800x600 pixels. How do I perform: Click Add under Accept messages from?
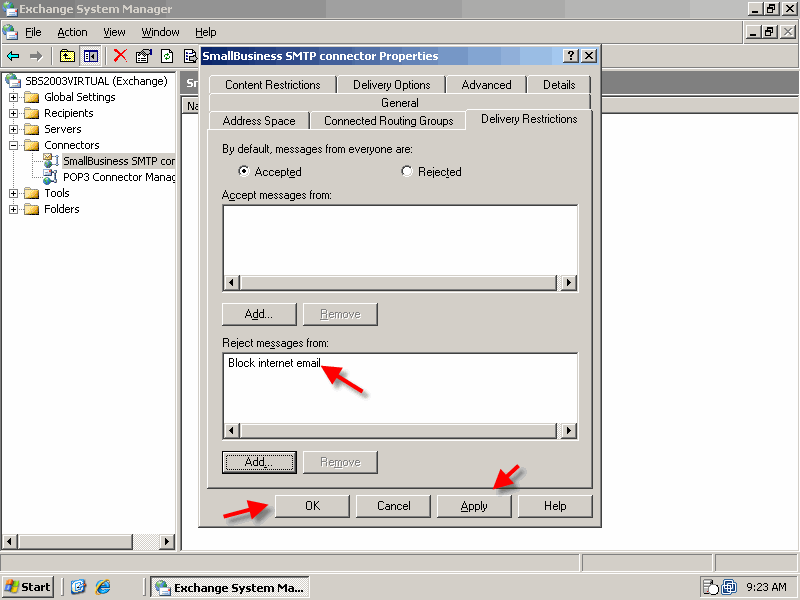(x=259, y=314)
